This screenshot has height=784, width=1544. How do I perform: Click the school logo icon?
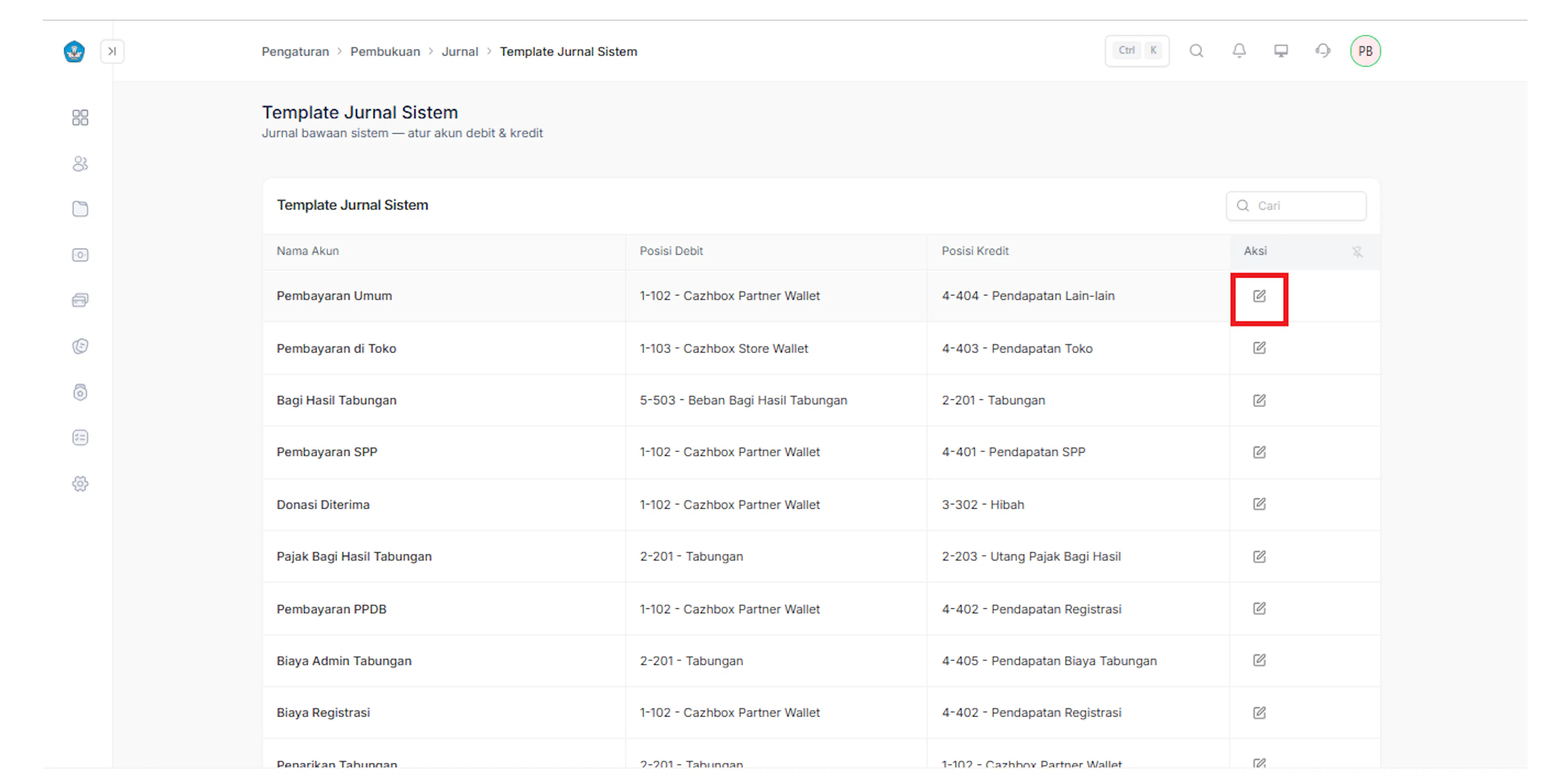click(x=74, y=51)
